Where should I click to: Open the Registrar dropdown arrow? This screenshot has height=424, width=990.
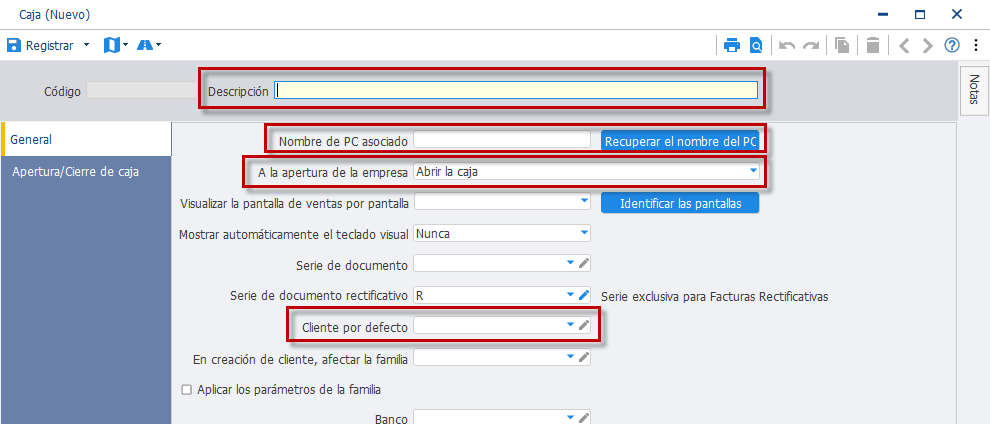[x=86, y=45]
